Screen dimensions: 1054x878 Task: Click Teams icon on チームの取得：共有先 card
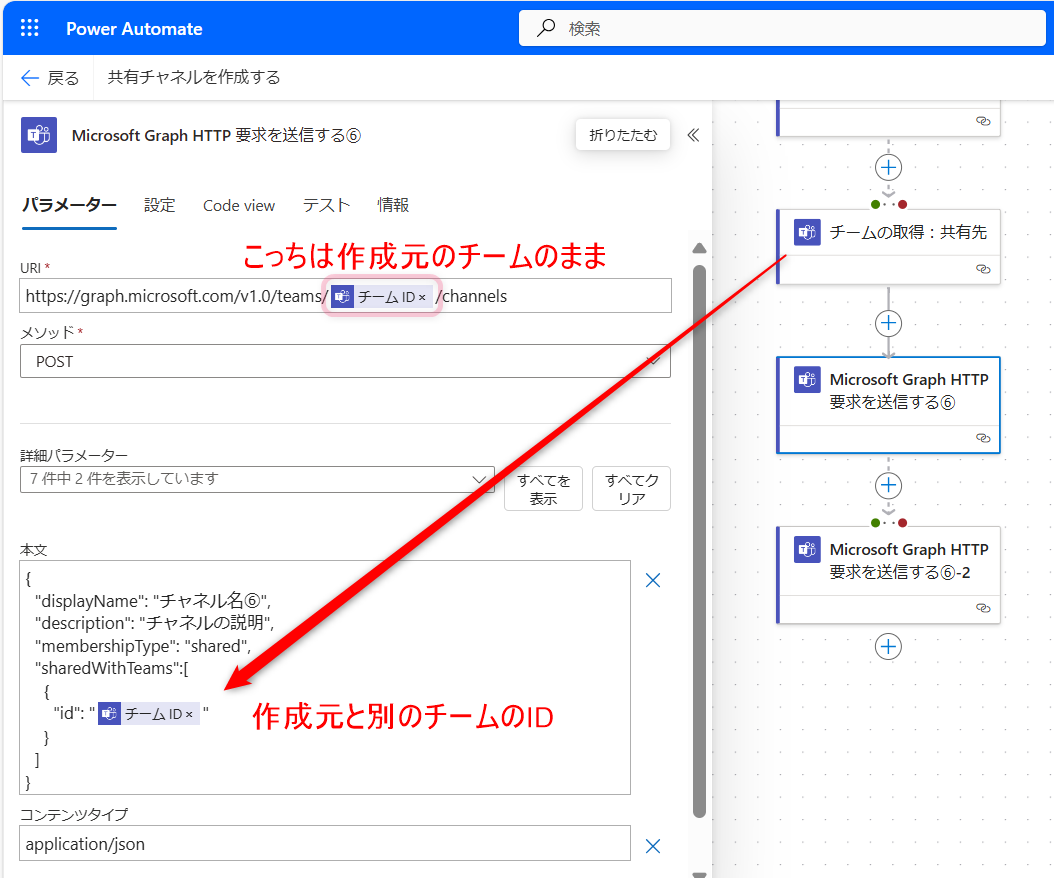pyautogui.click(x=807, y=233)
